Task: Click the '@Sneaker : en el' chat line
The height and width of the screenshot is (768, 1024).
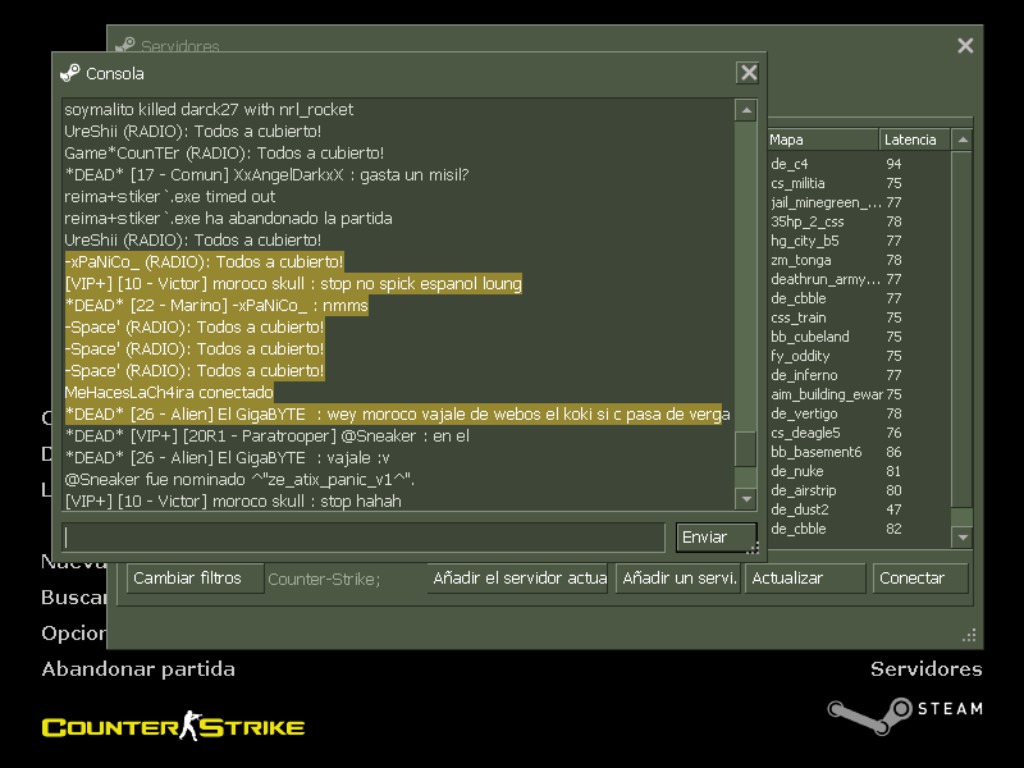Action: 266,436
